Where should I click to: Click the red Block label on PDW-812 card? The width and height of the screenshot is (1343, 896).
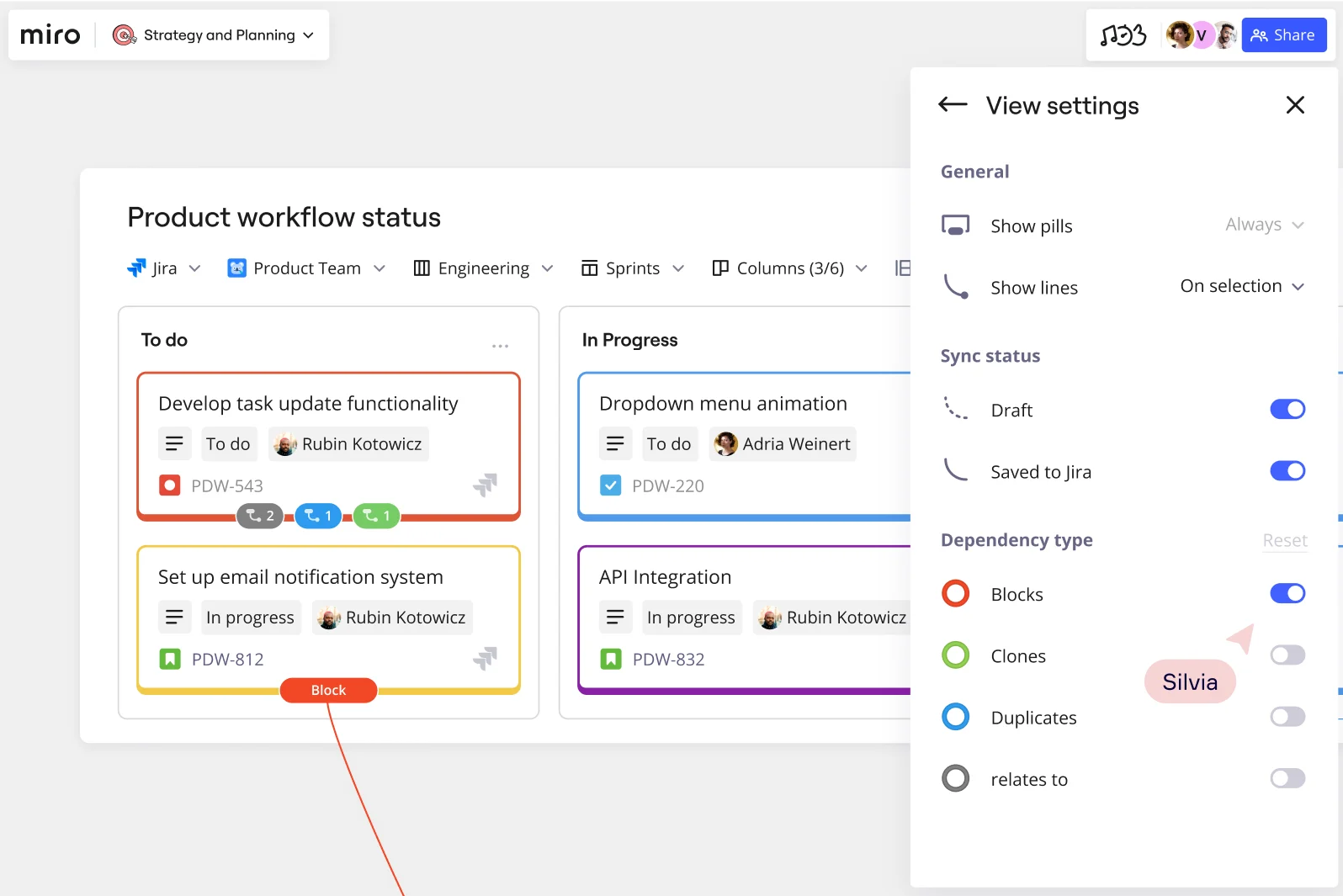click(x=328, y=690)
